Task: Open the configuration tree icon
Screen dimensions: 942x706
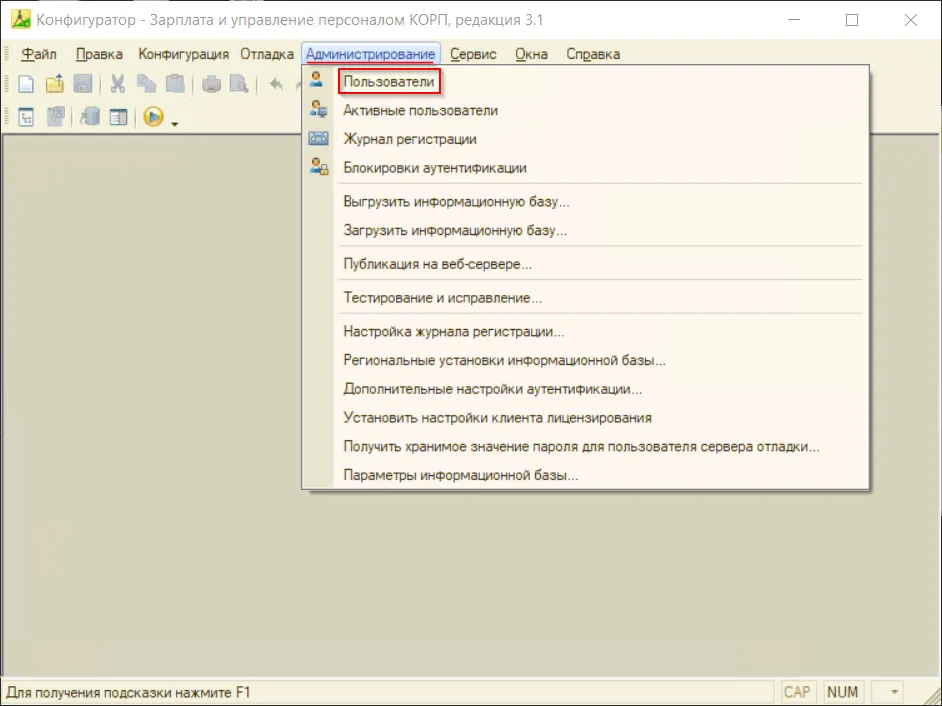Action: (x=27, y=117)
